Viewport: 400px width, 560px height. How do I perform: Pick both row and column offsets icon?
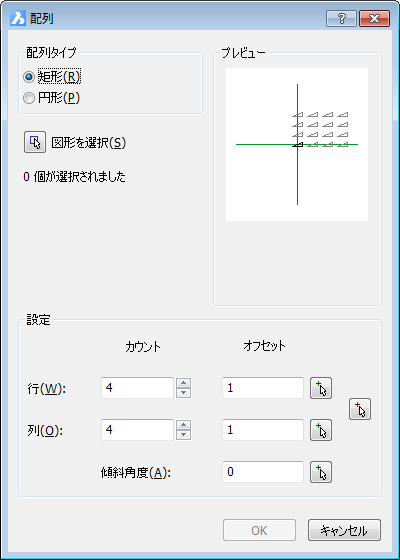pos(360,409)
